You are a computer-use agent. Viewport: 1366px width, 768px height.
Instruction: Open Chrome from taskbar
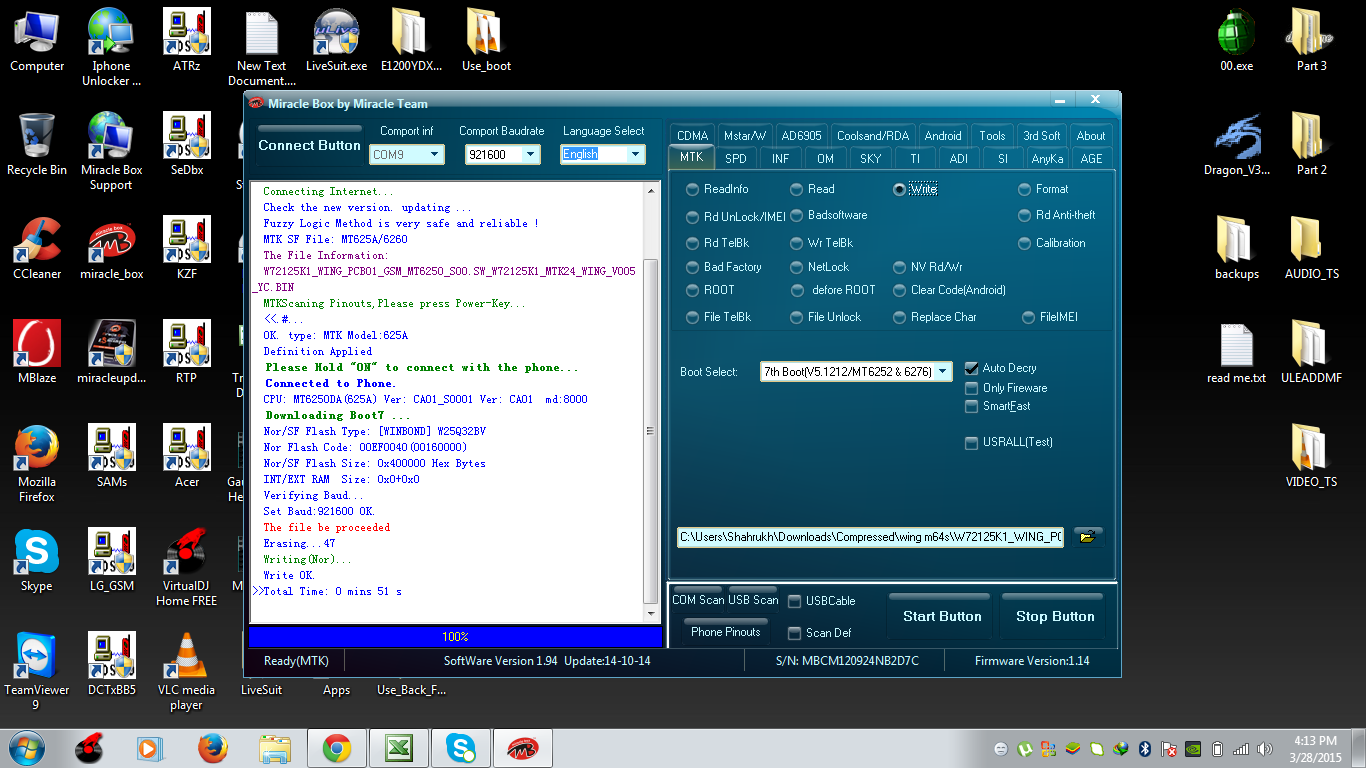(x=336, y=748)
